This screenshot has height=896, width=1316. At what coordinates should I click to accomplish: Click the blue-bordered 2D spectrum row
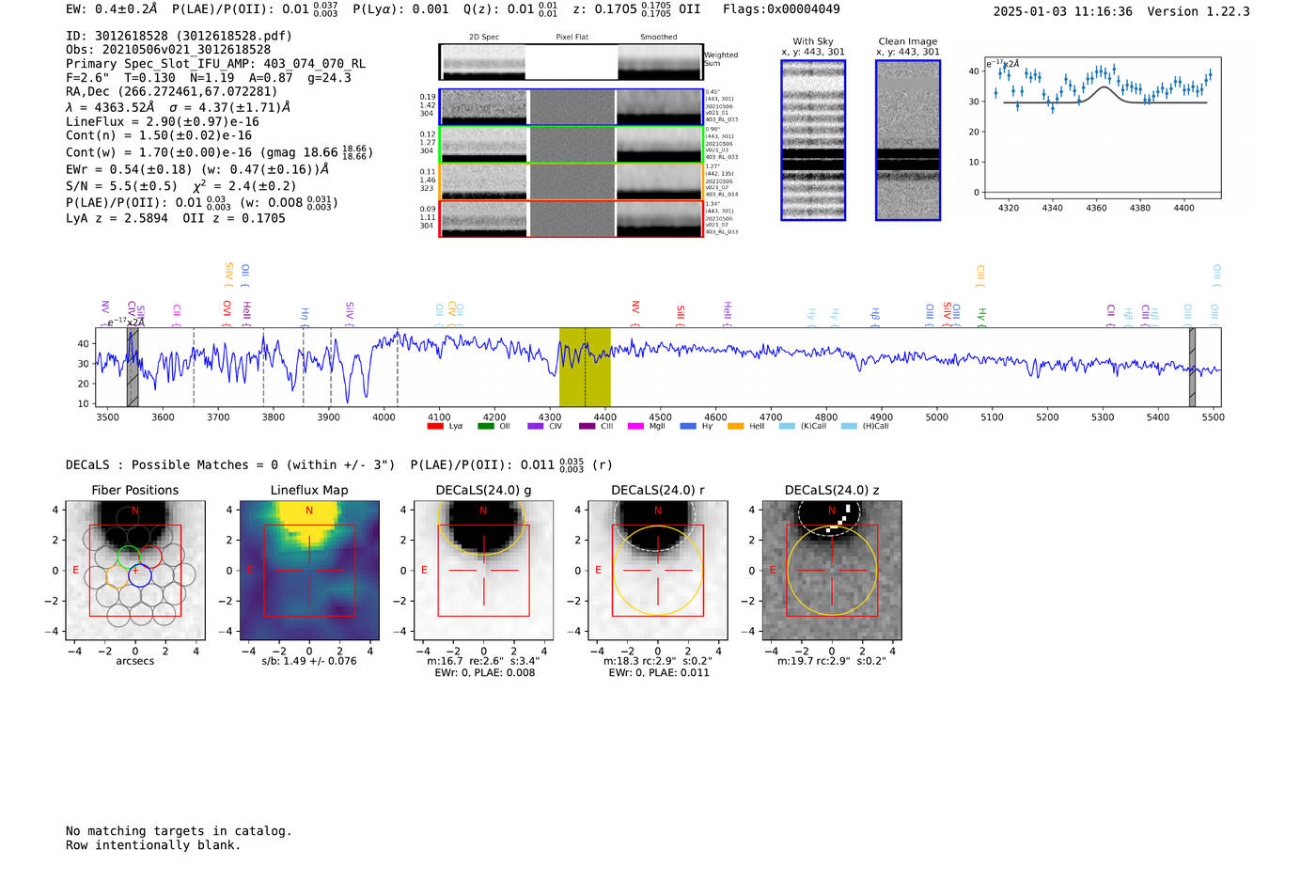point(572,107)
